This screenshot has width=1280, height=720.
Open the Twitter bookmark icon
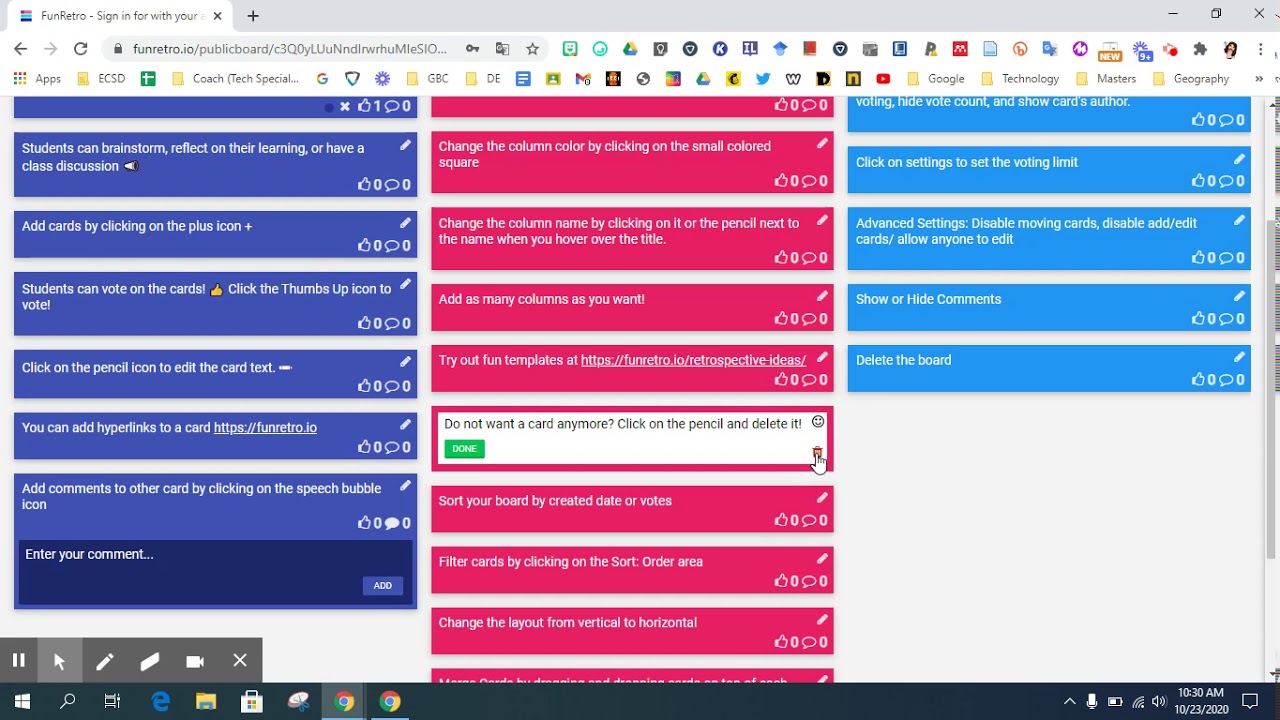point(763,79)
